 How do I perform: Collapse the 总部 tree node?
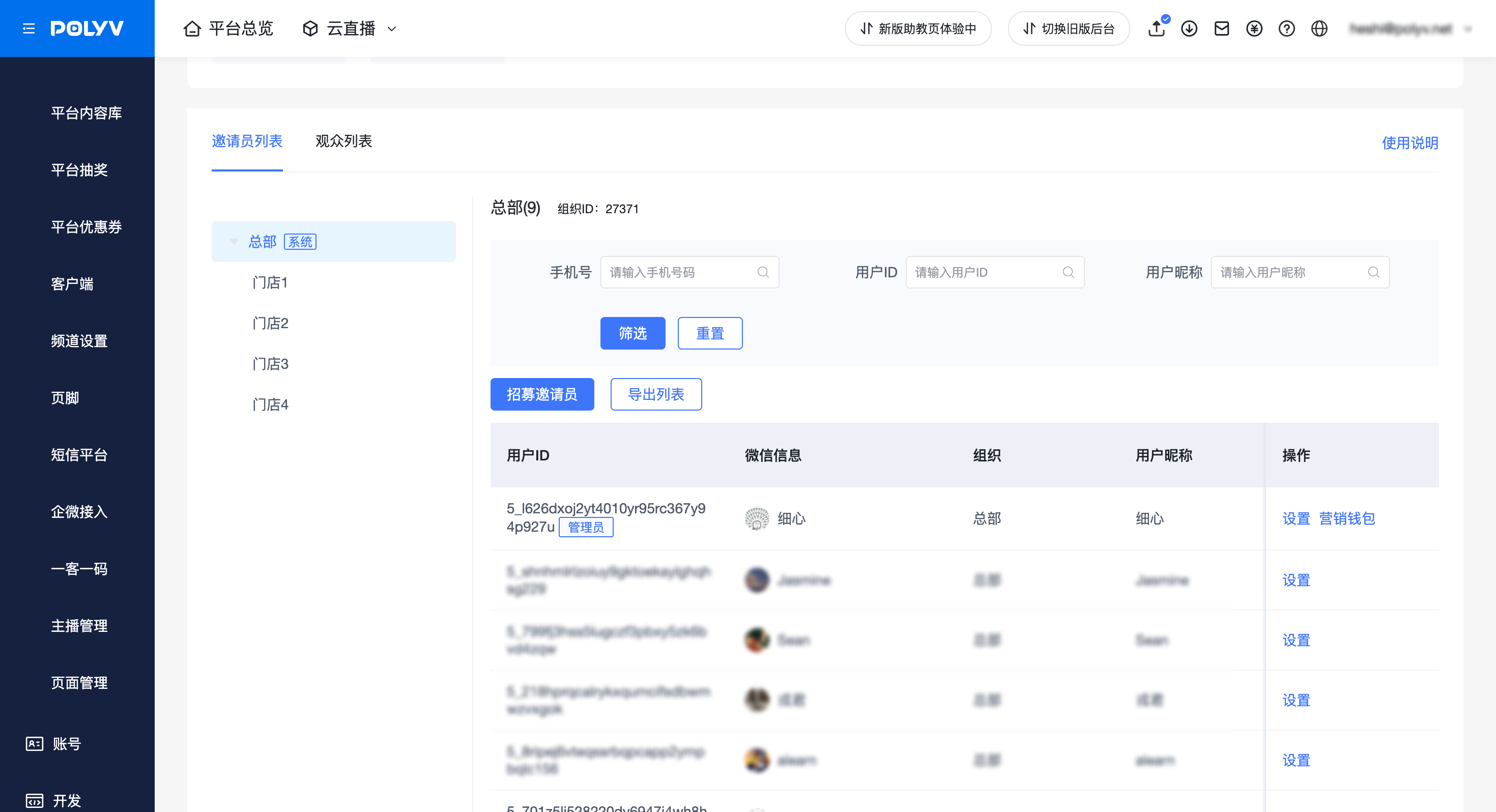pyautogui.click(x=234, y=242)
